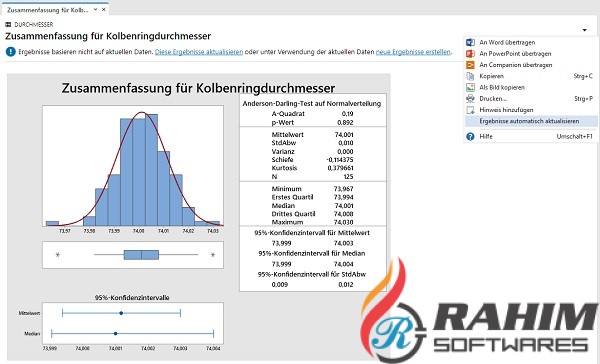Close the Zusammenfassung tab

coord(104,10)
